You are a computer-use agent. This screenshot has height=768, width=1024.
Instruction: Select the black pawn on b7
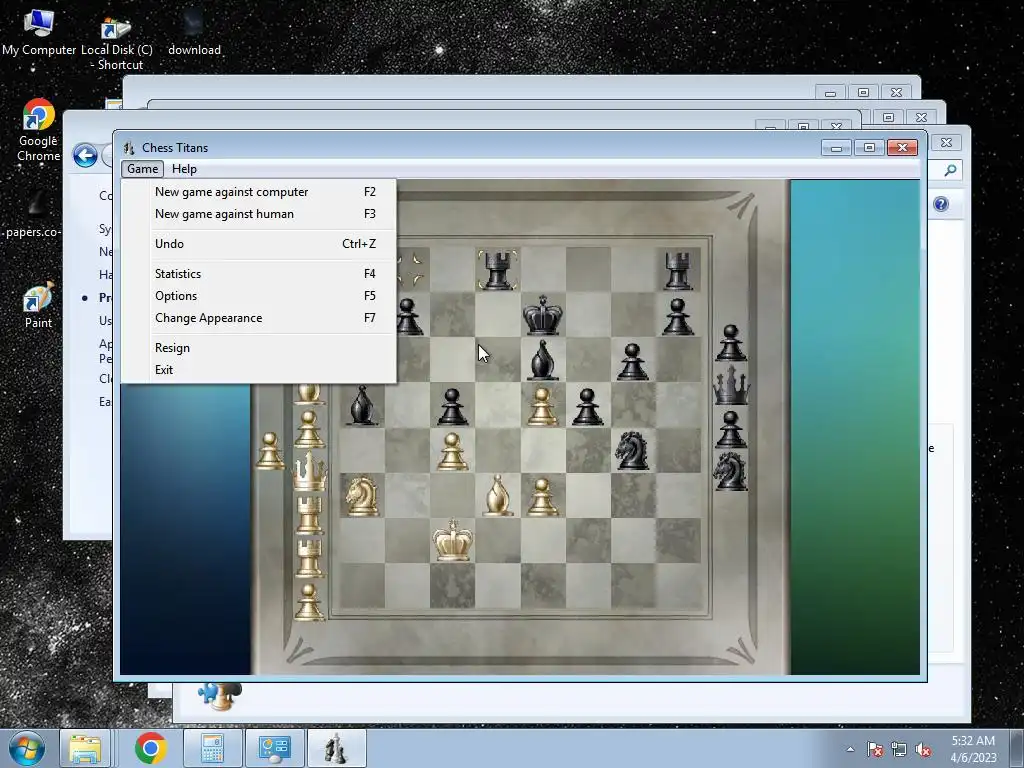point(408,317)
